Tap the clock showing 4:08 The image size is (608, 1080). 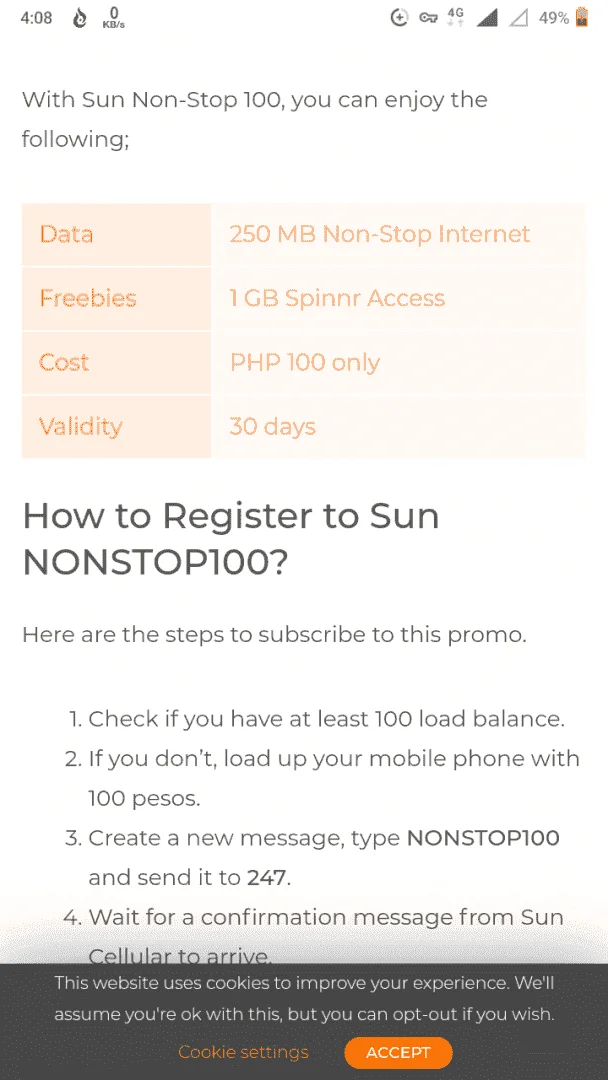click(36, 19)
